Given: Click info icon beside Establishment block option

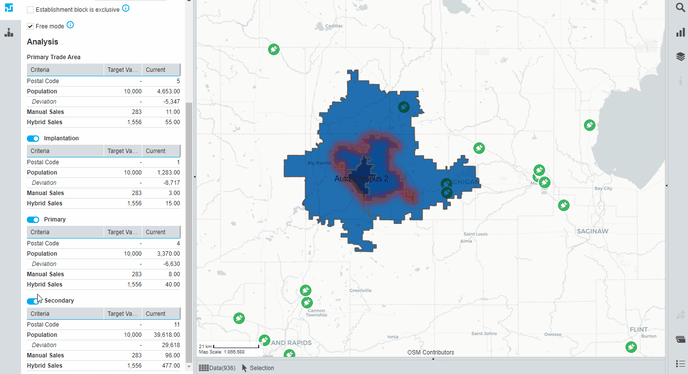Looking at the screenshot, I should click(x=126, y=8).
